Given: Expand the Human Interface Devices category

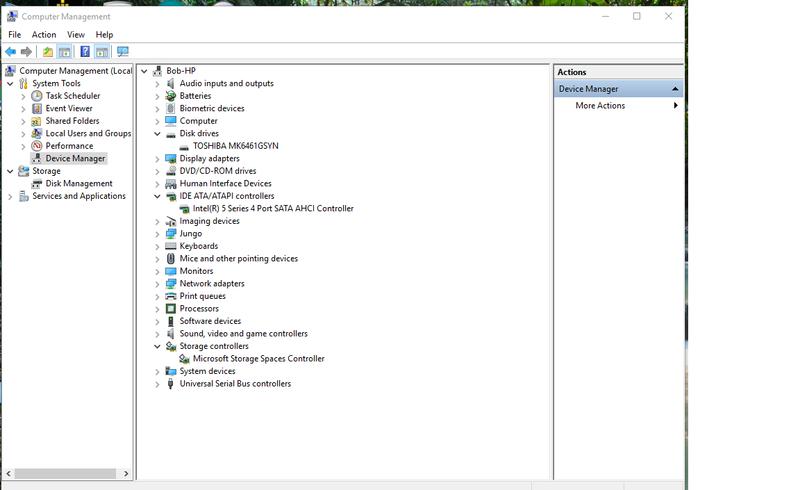Looking at the screenshot, I should tap(157, 184).
